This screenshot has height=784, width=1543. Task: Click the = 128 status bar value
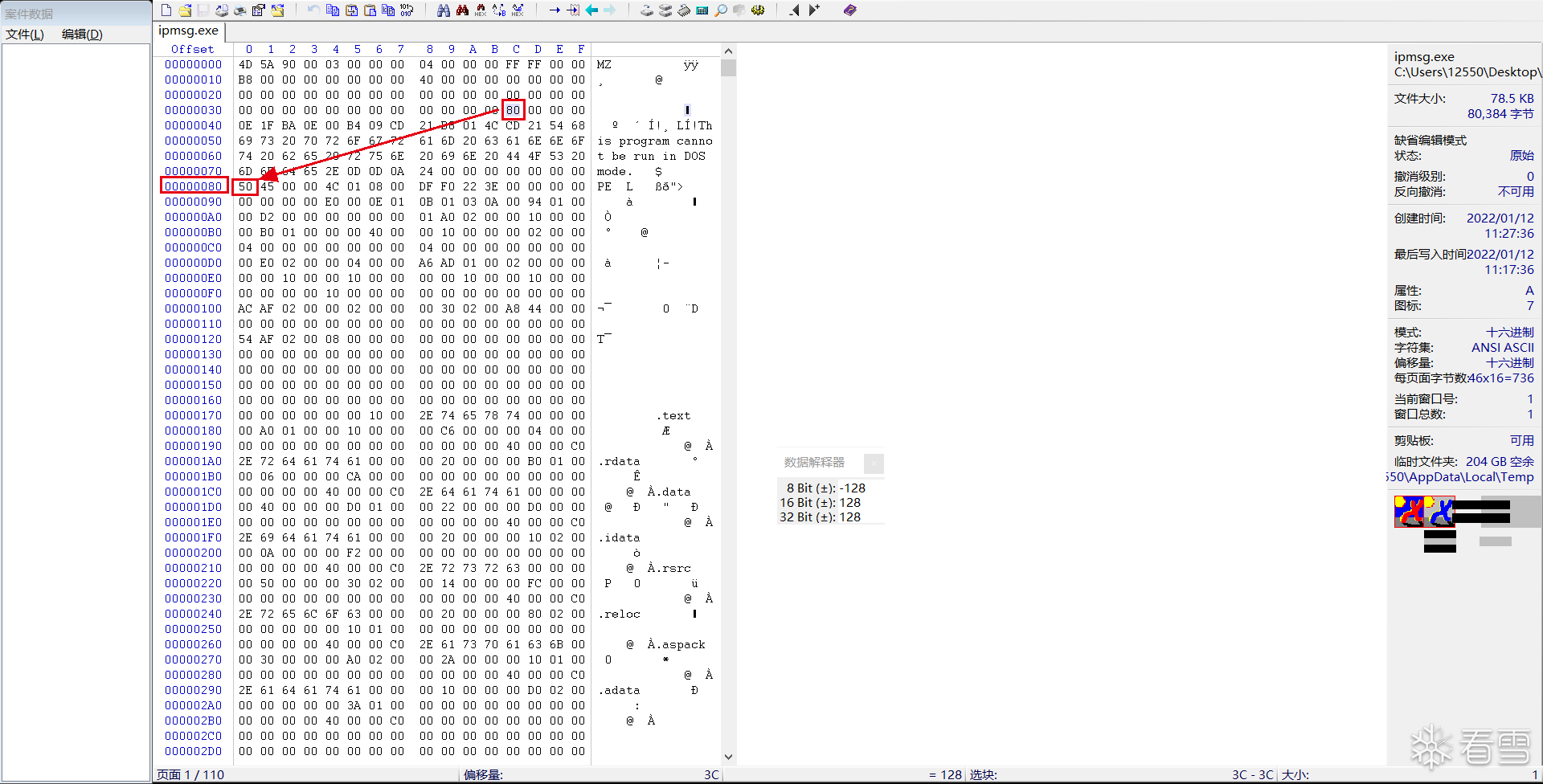click(x=945, y=774)
